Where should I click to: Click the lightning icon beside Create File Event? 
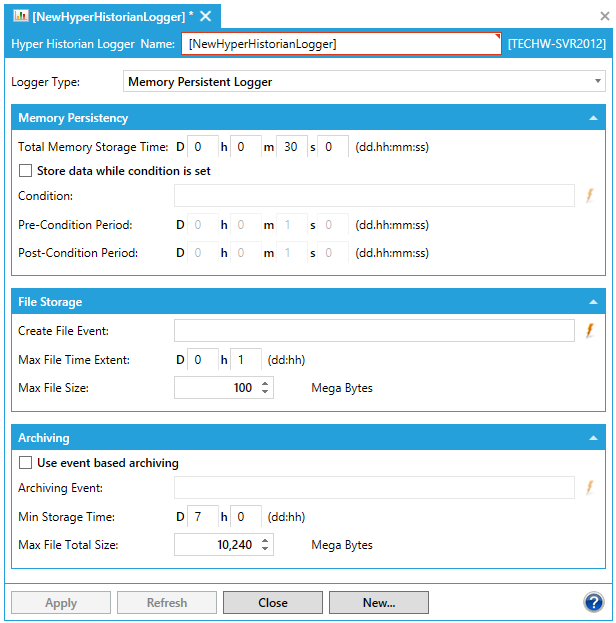[x=590, y=330]
